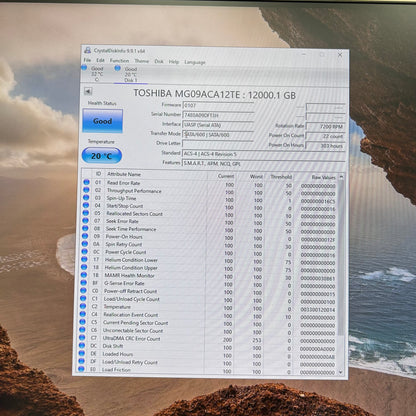Image resolution: width=416 pixels, height=416 pixels.
Task: Click the status icon for Disk Shift
Action: pyautogui.click(x=82, y=345)
